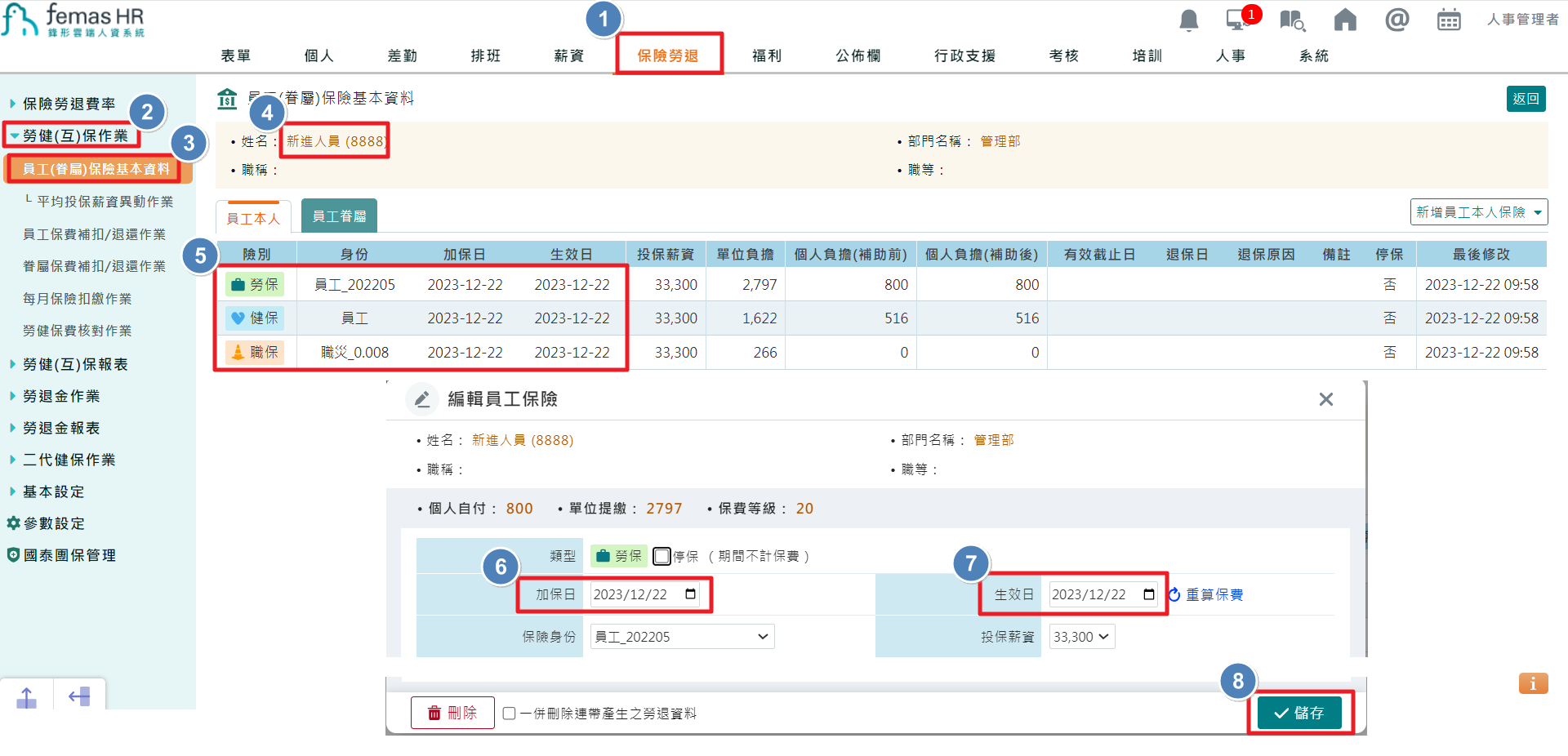Open 參數設定 via its gear icon
This screenshot has width=1568, height=756.
pyautogui.click(x=13, y=523)
